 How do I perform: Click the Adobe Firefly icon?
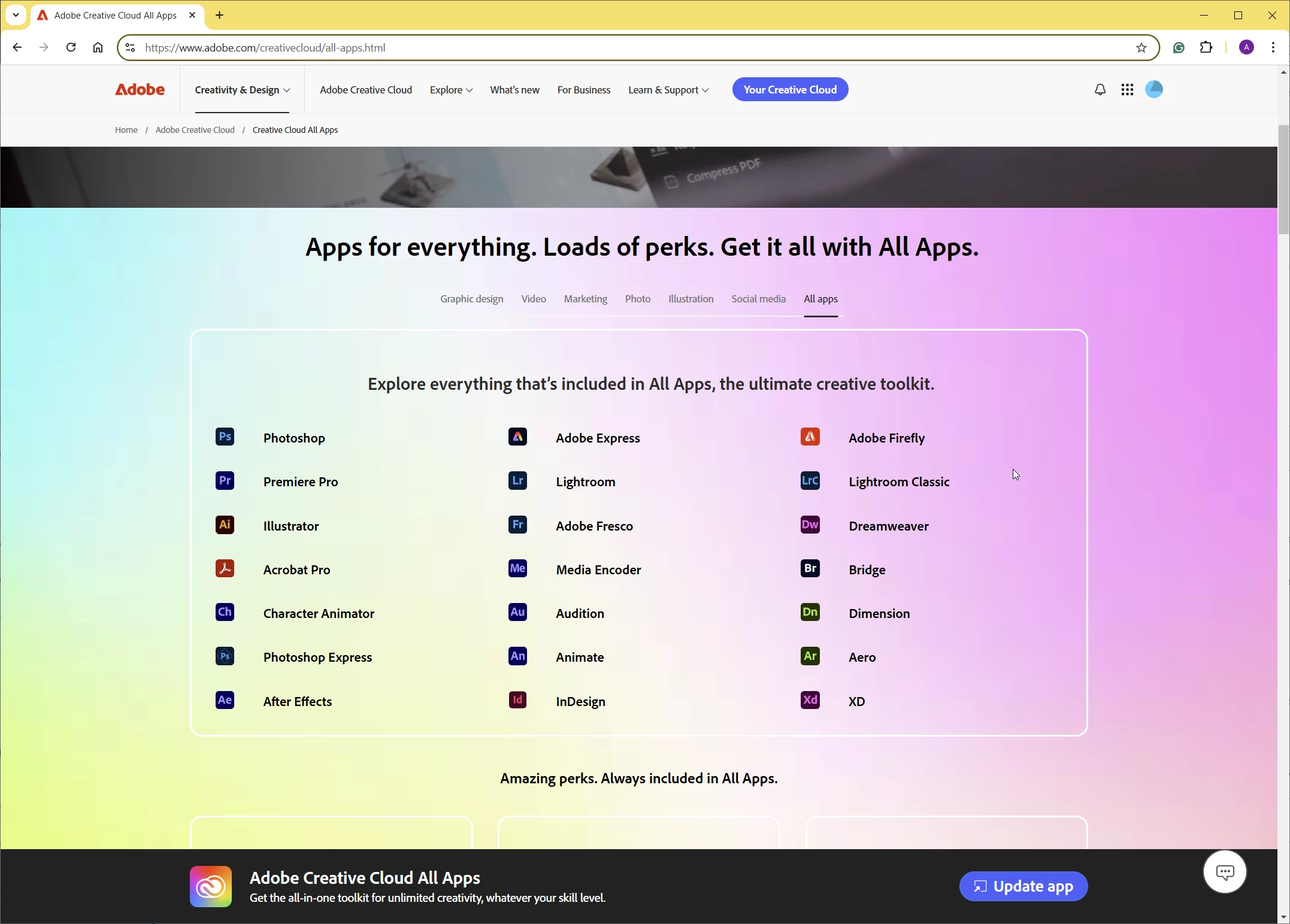tap(810, 437)
